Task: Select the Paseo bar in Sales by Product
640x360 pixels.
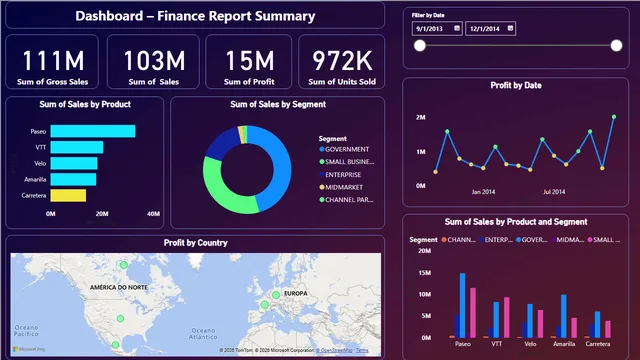Action: 93,131
